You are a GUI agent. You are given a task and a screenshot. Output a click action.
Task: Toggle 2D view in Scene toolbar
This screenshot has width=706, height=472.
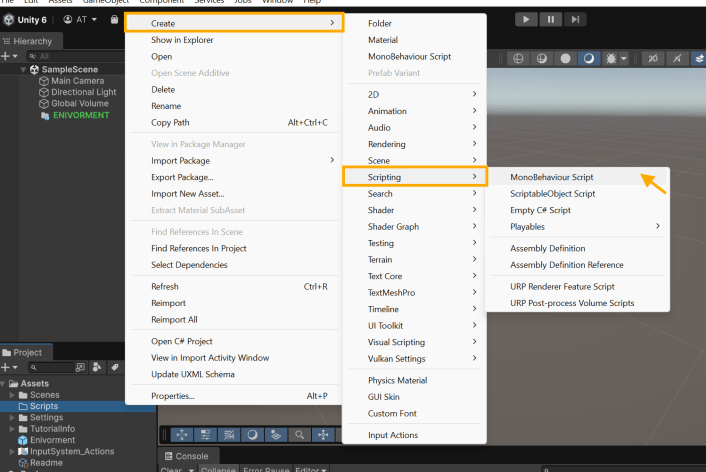[653, 59]
